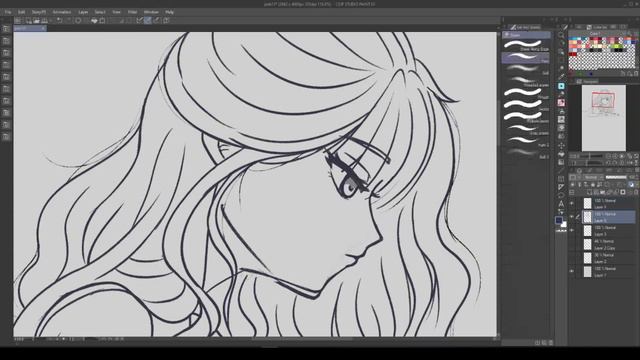Image resolution: width=640 pixels, height=360 pixels.
Task: Select the 'Soft' brush preset
Action: coord(526,69)
